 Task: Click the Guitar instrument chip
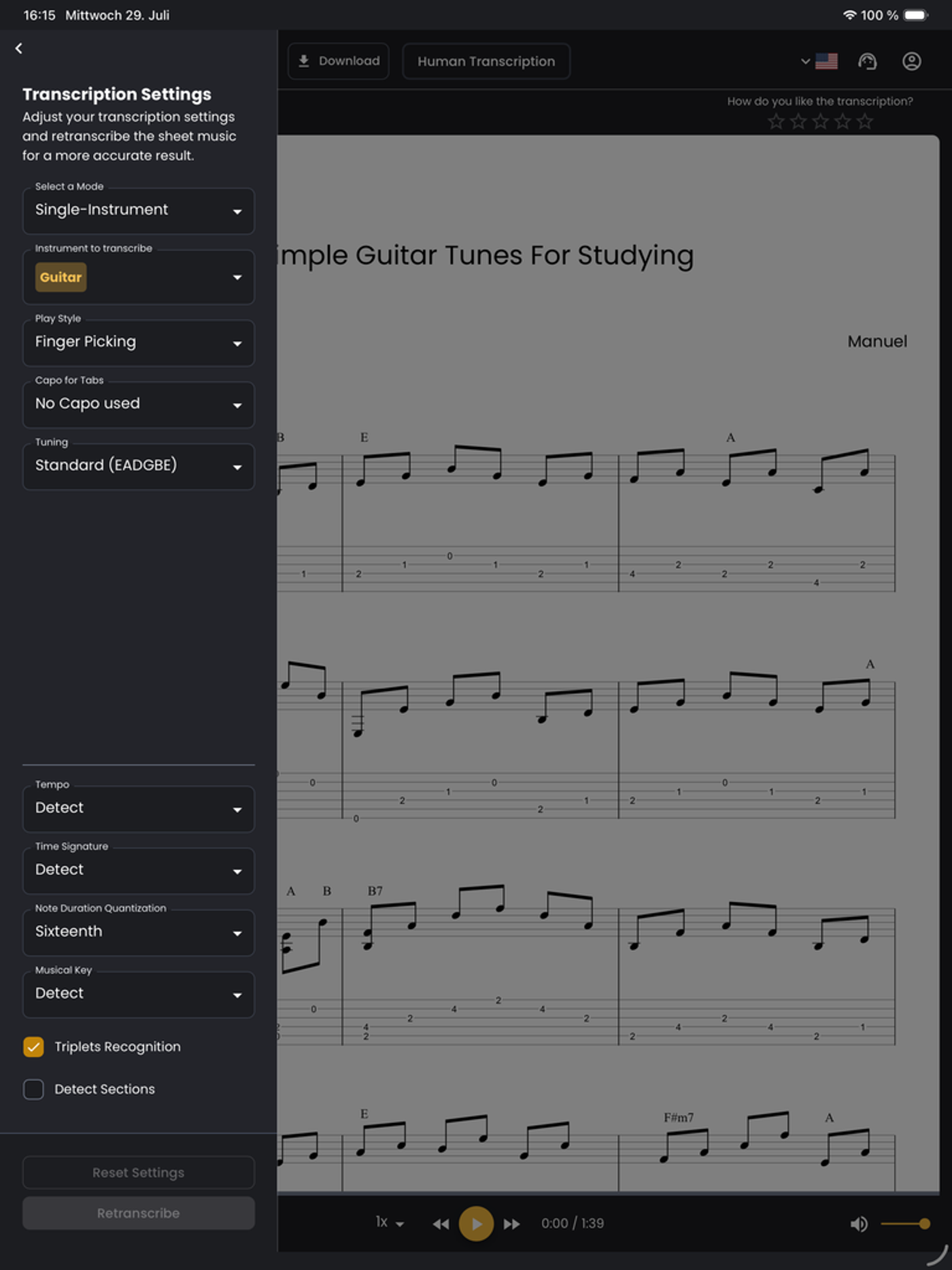click(61, 277)
